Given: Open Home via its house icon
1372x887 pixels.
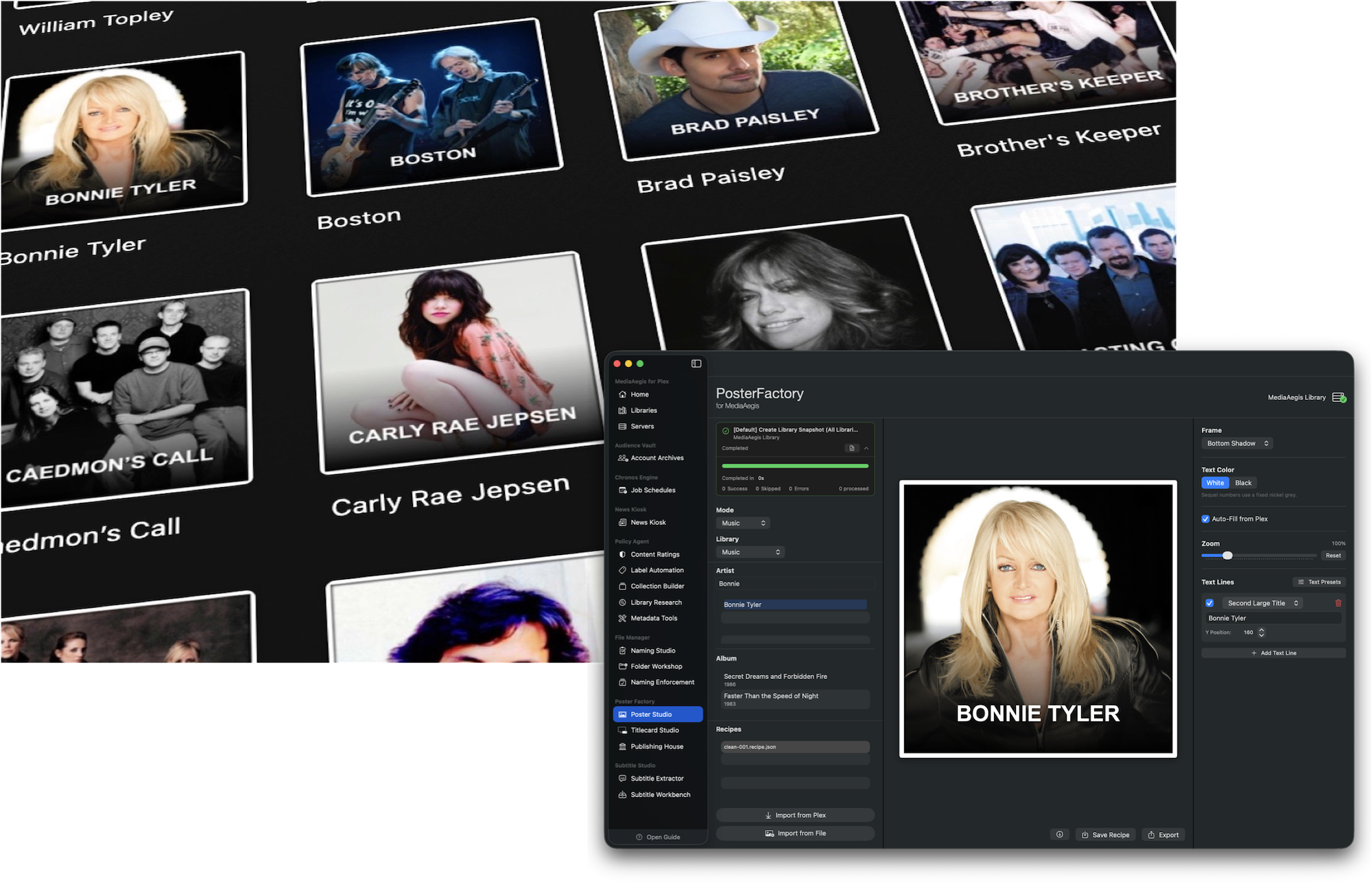Looking at the screenshot, I should click(622, 394).
